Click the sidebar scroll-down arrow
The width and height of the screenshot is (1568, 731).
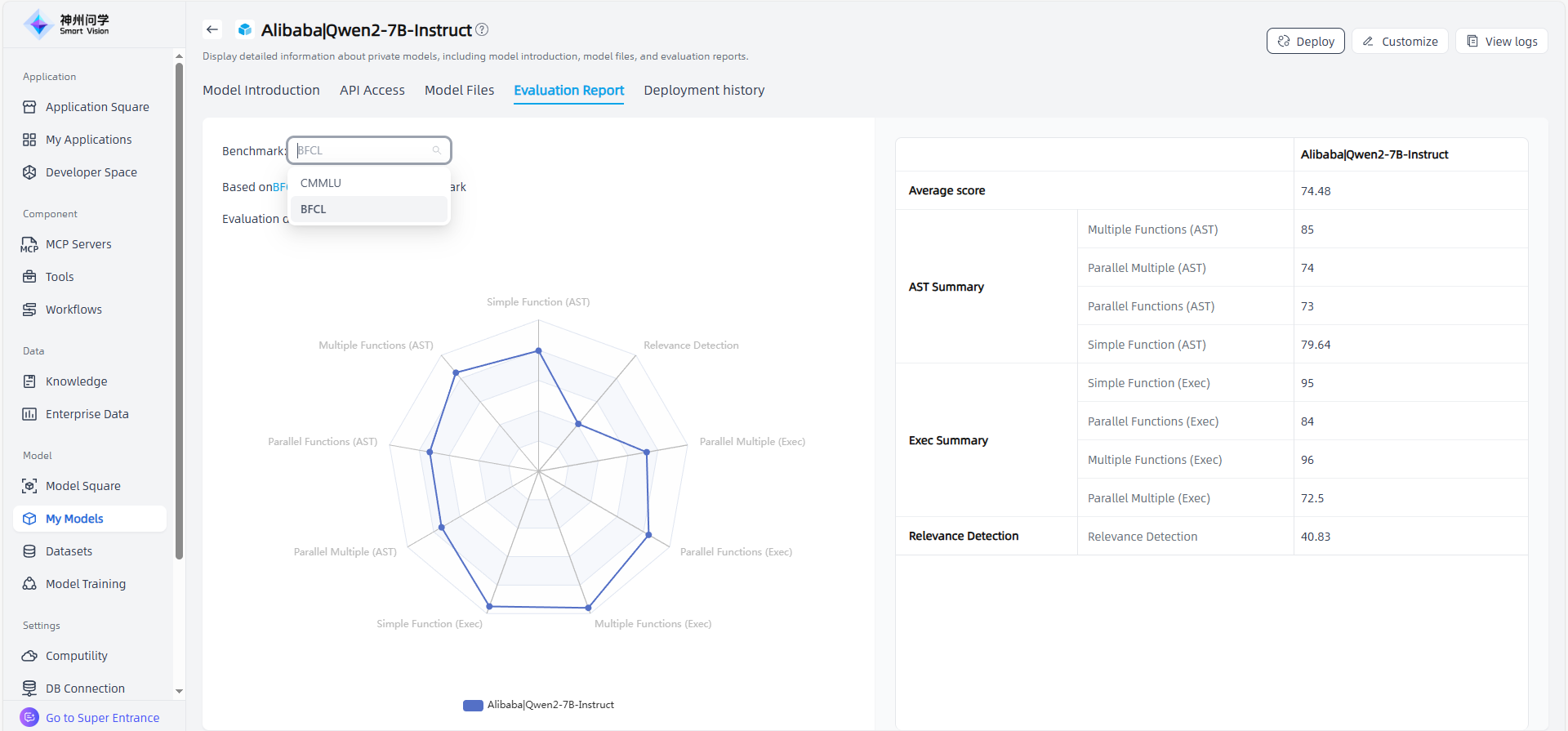pos(179,691)
